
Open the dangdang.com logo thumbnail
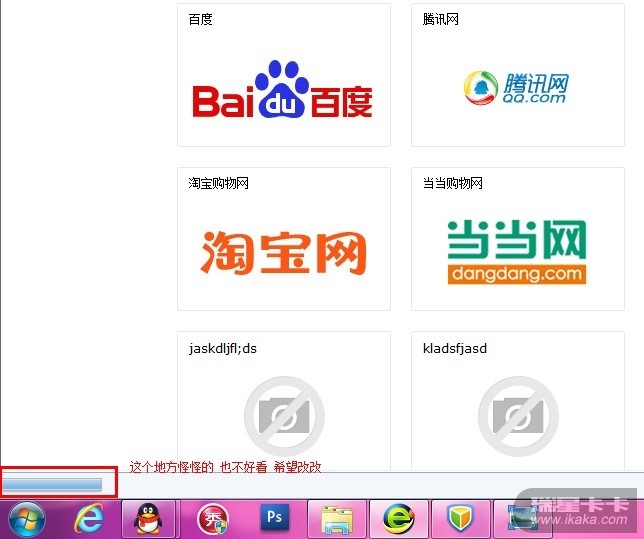(x=517, y=252)
